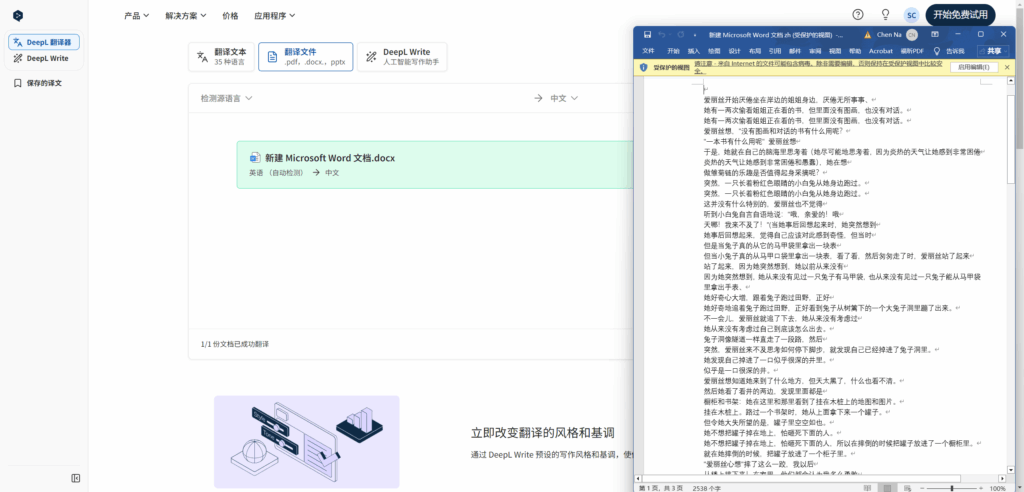Viewport: 1024px width, 492px height.
Task: Switch to DeepL Write AI assistant tab
Action: point(402,57)
